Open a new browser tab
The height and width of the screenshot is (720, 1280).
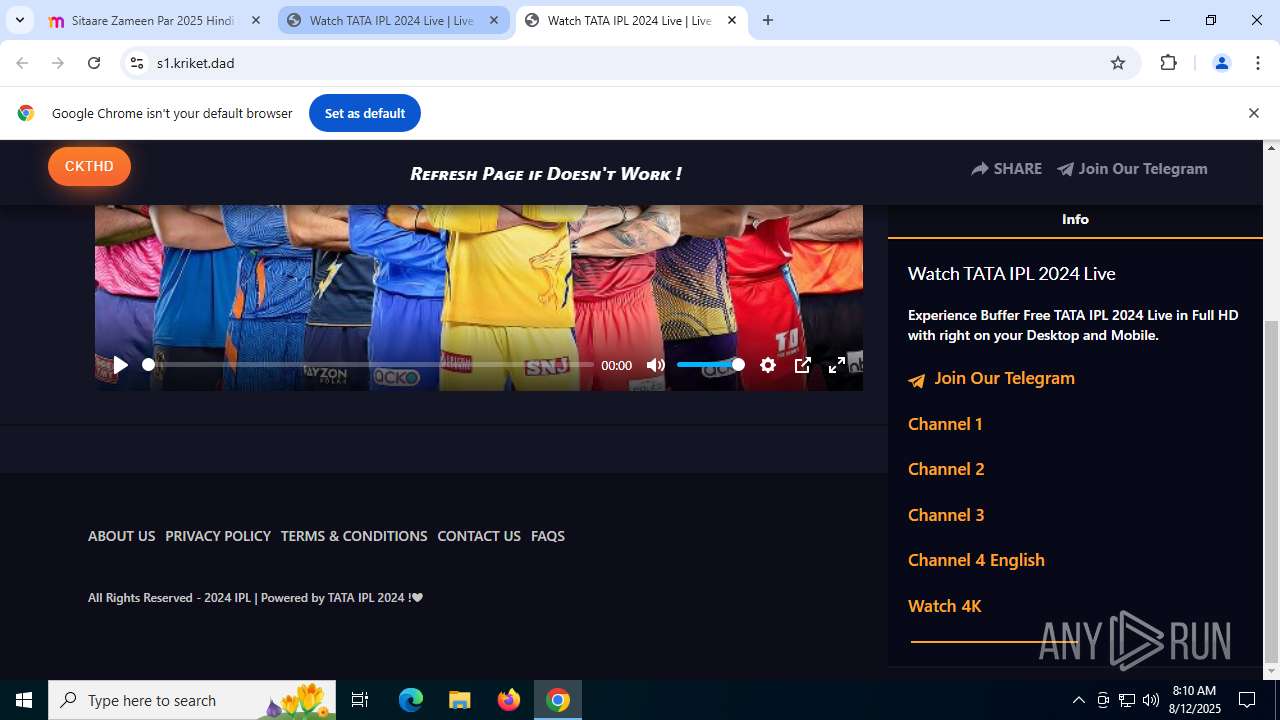click(768, 20)
